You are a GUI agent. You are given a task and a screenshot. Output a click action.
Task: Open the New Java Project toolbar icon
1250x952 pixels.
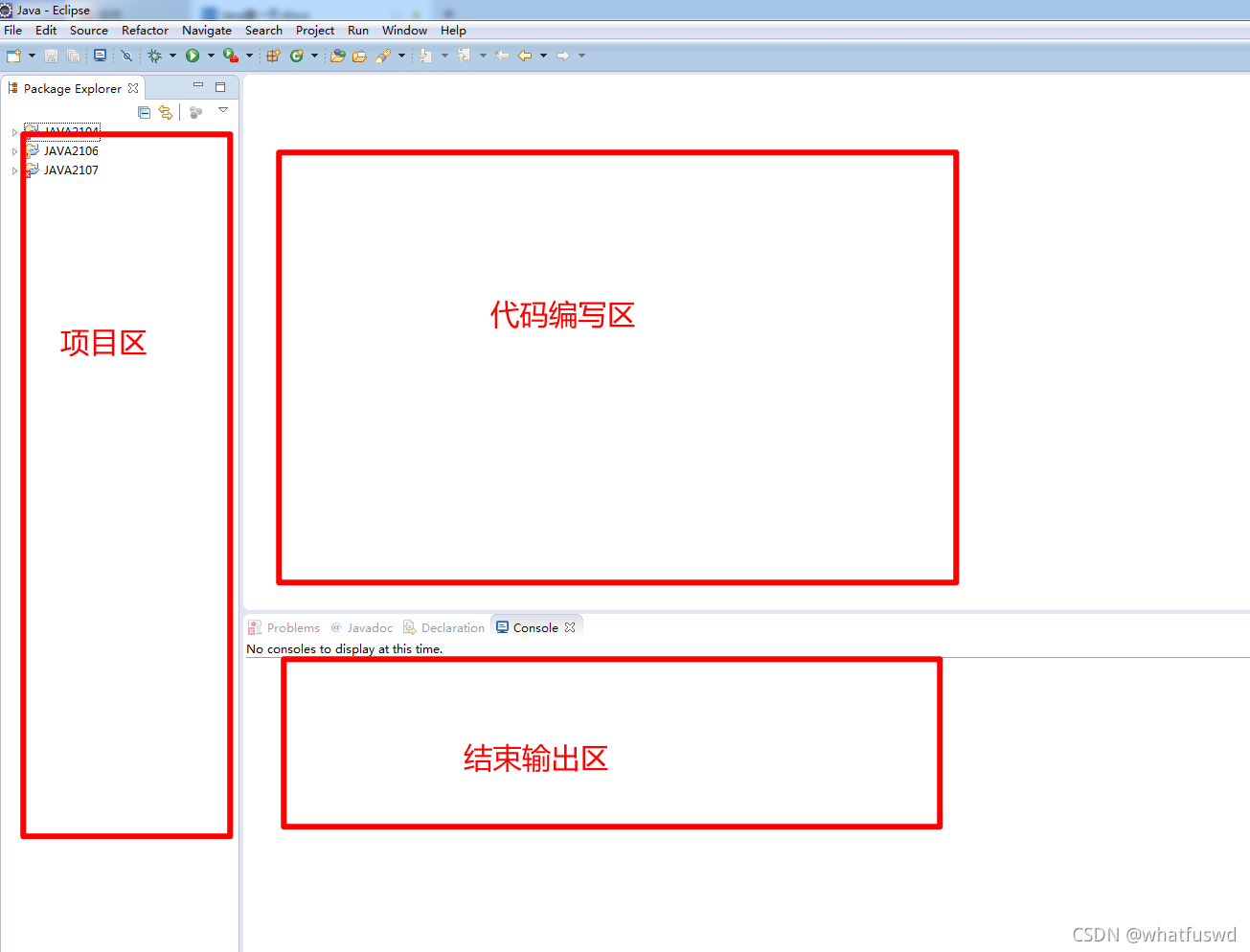[x=273, y=55]
